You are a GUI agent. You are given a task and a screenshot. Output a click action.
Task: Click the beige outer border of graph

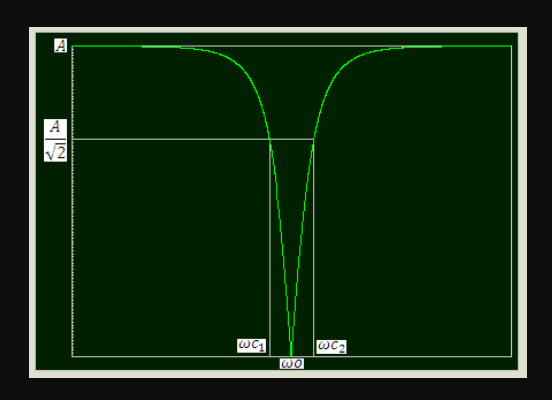(x=278, y=30)
